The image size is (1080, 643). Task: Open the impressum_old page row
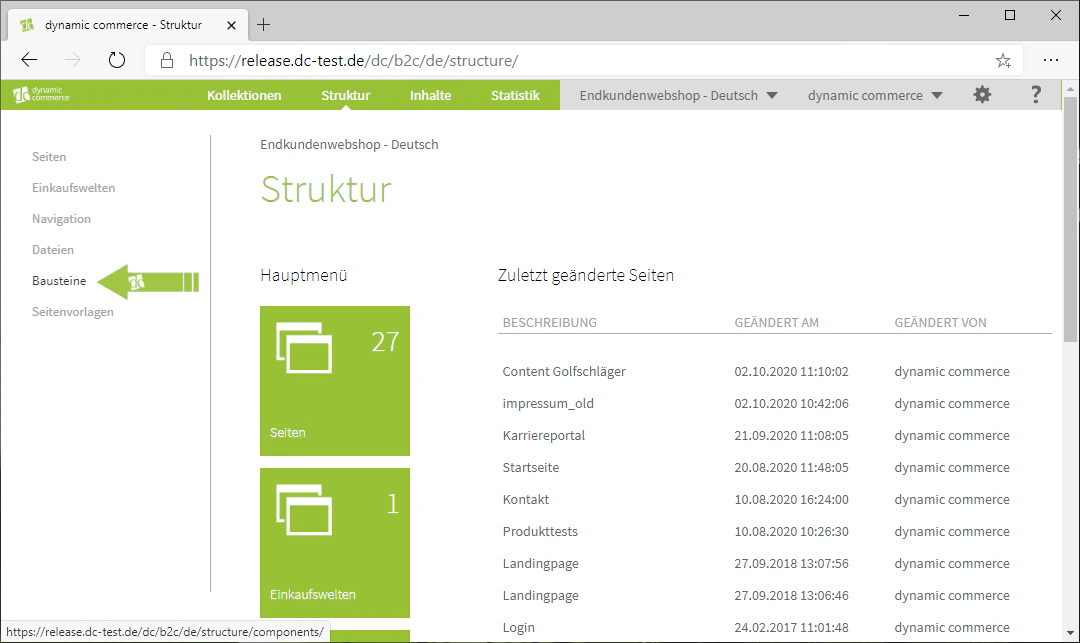click(775, 403)
